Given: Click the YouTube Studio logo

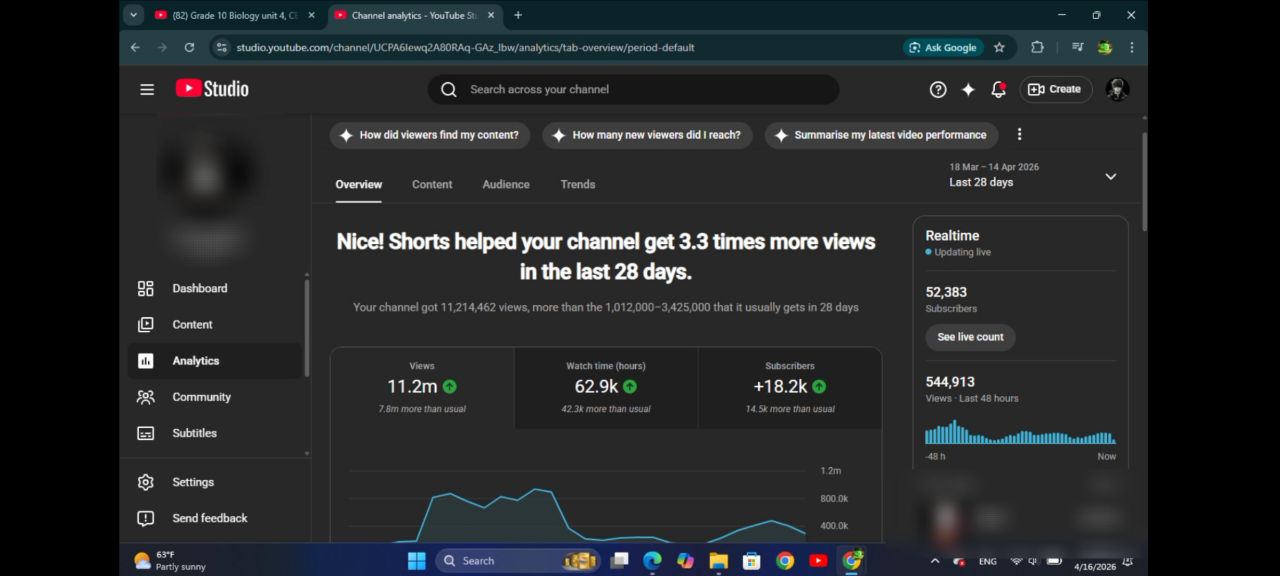Looking at the screenshot, I should click(x=212, y=89).
